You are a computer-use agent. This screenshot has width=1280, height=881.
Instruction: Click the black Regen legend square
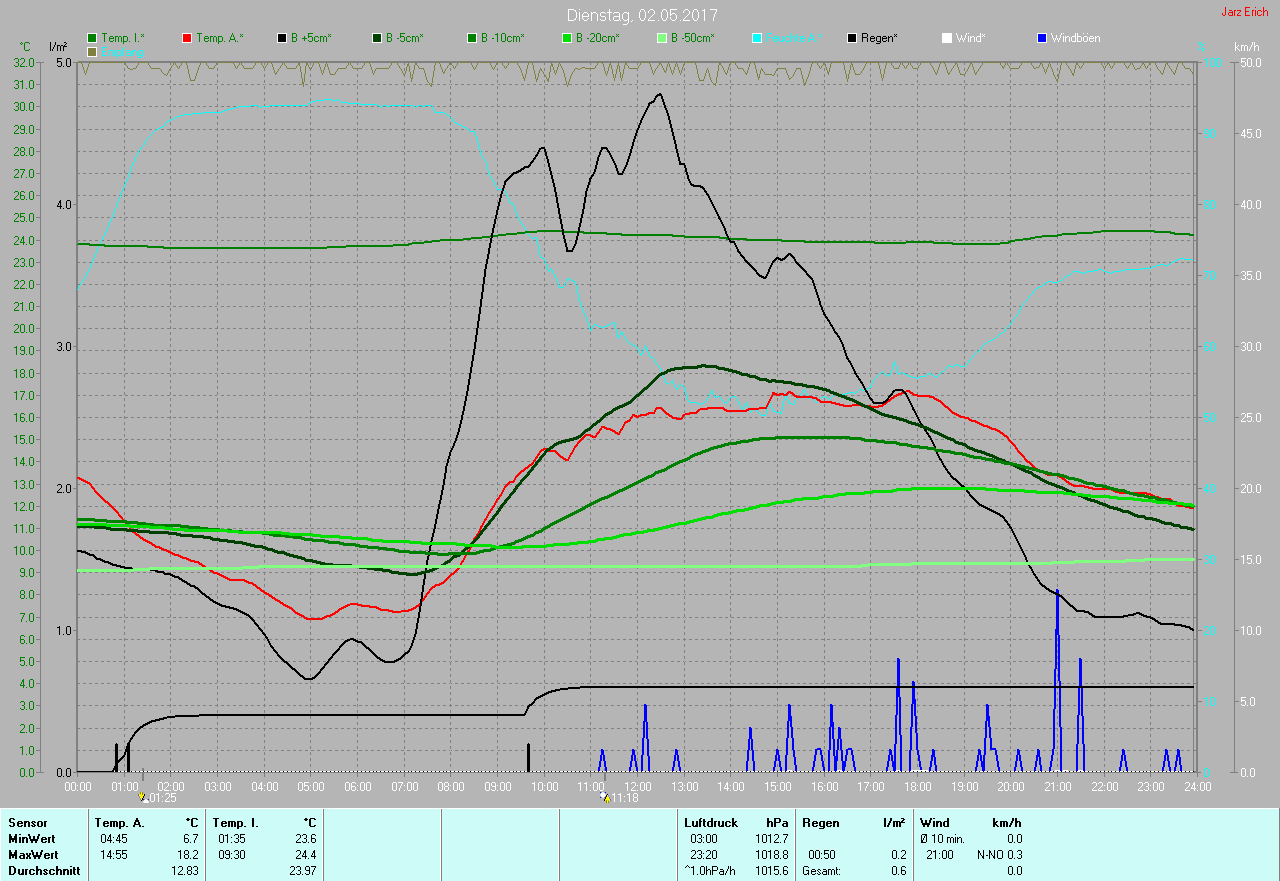tap(853, 38)
